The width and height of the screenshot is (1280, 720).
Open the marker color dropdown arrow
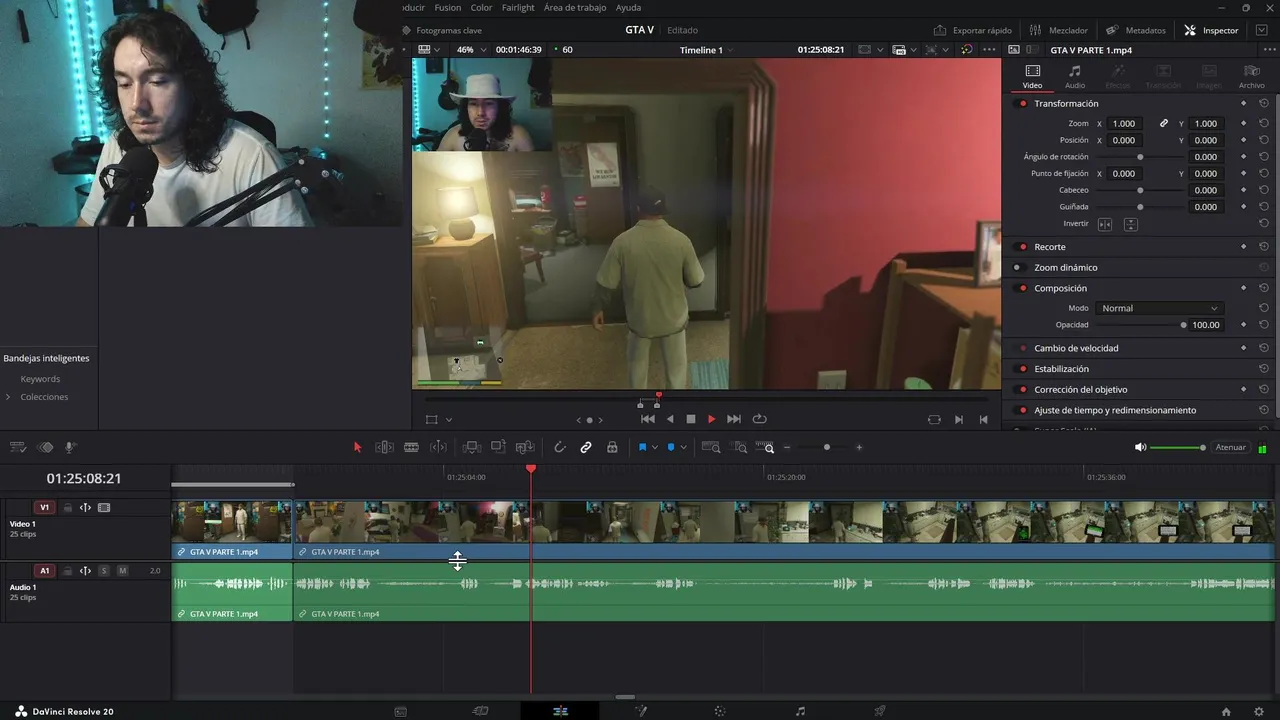click(683, 447)
